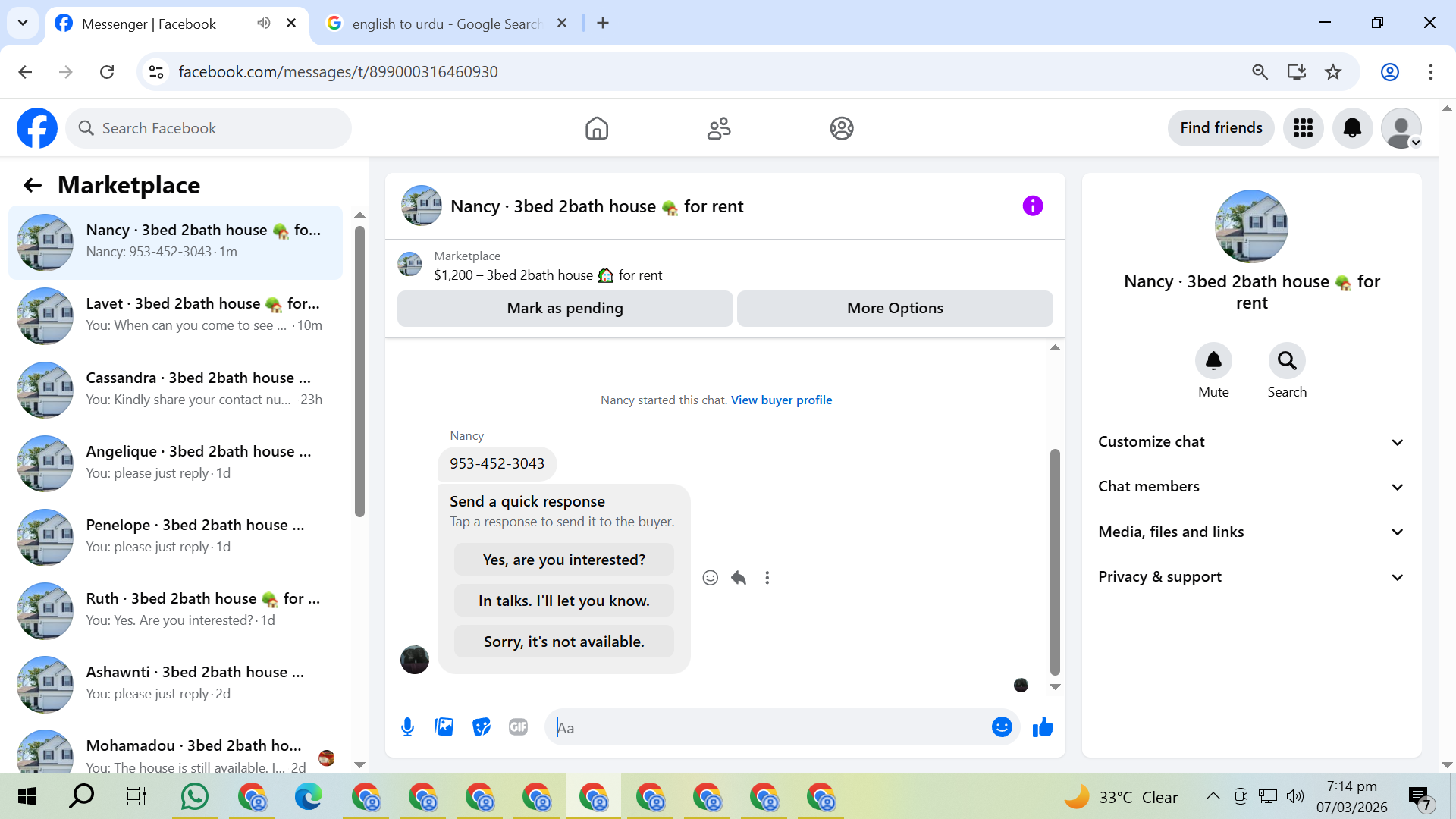Image resolution: width=1456 pixels, height=819 pixels.
Task: Show hidden system tray icons
Action: (1213, 796)
